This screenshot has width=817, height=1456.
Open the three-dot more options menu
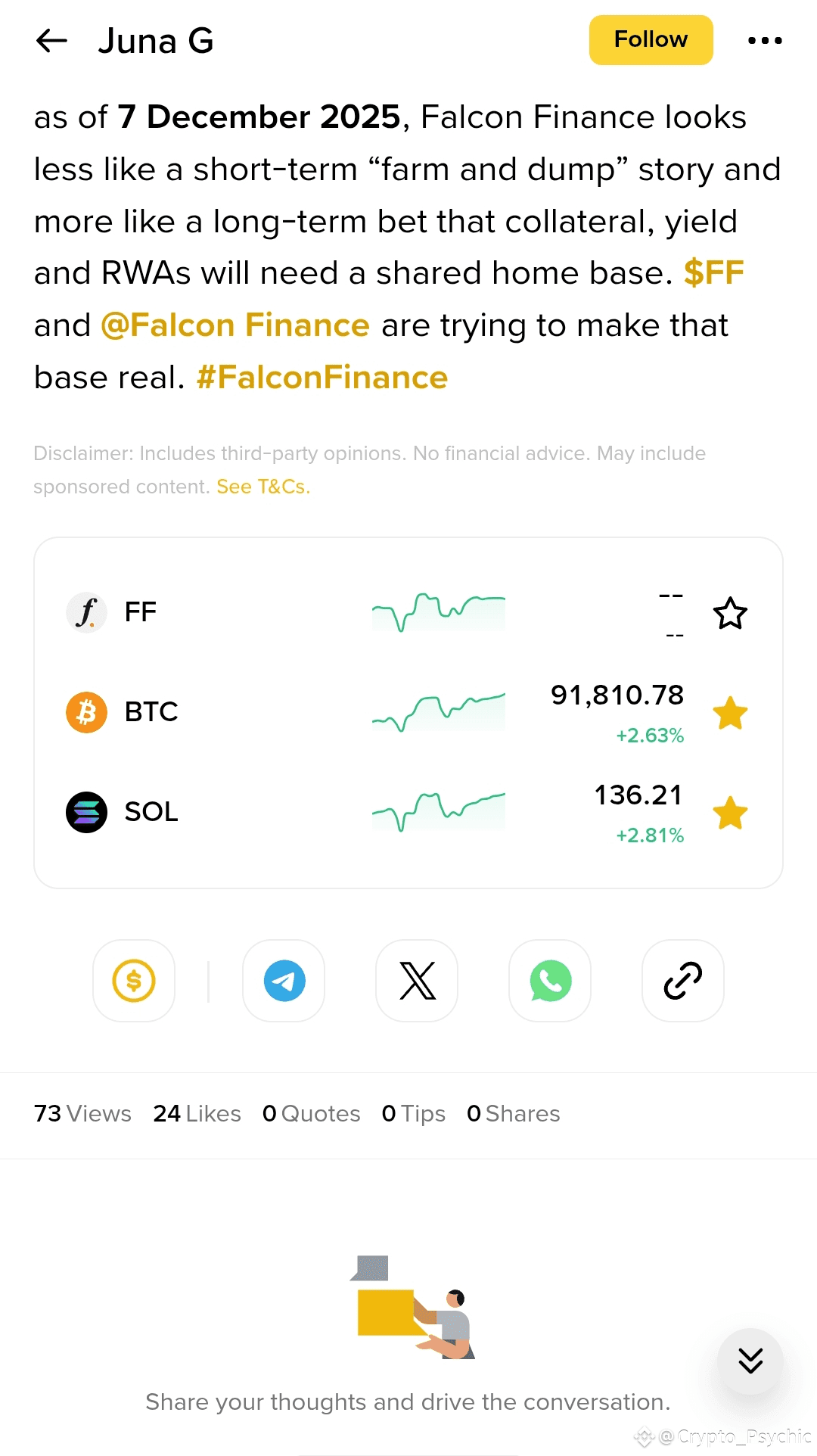(x=765, y=41)
